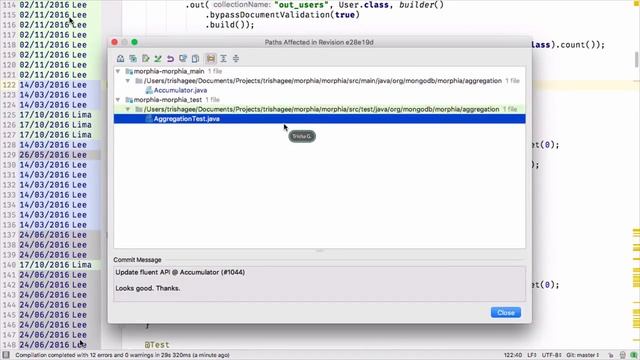Select morphia-morphia_test in the tree
This screenshot has height=360, width=640.
[168, 100]
